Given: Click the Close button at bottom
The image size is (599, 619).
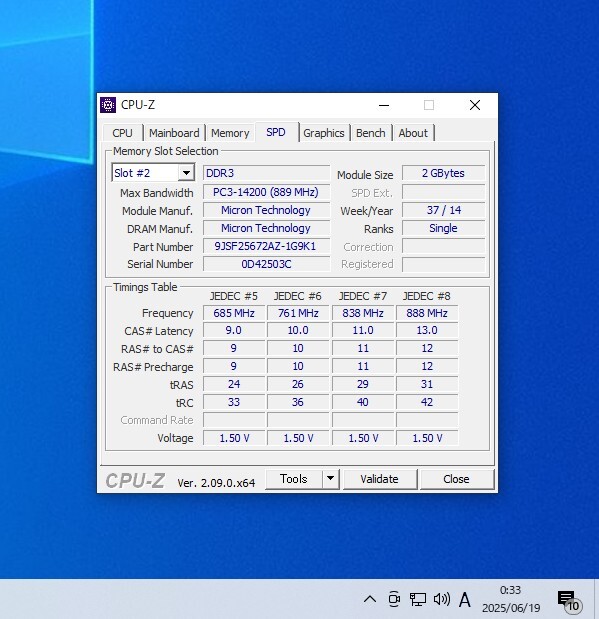Looking at the screenshot, I should coord(456,479).
